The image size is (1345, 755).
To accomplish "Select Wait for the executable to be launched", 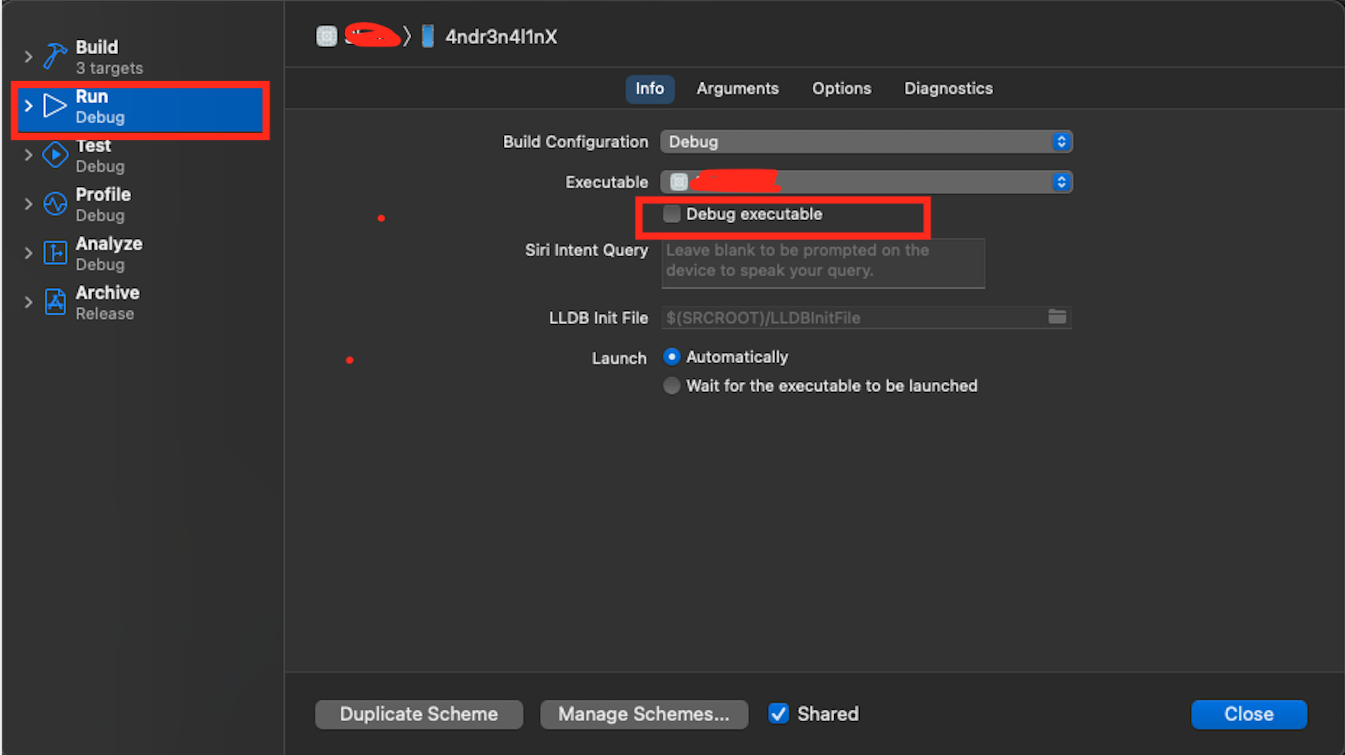I will click(671, 385).
